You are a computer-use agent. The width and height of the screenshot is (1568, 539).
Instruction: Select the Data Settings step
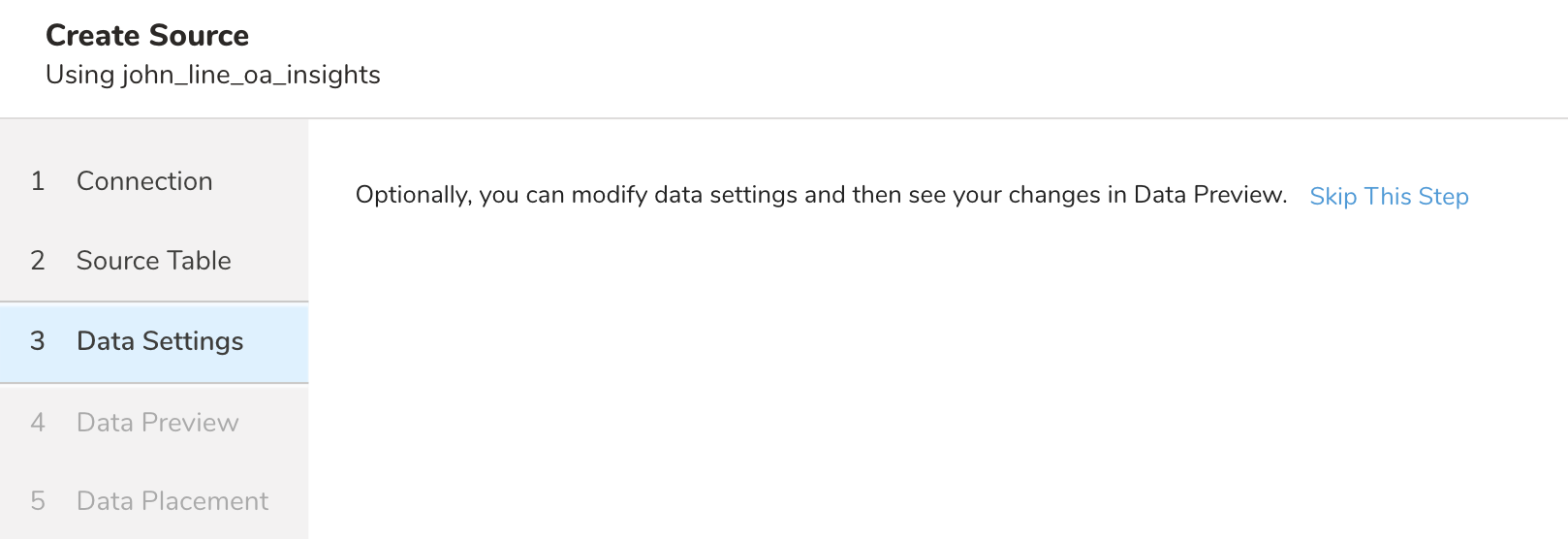(x=160, y=341)
